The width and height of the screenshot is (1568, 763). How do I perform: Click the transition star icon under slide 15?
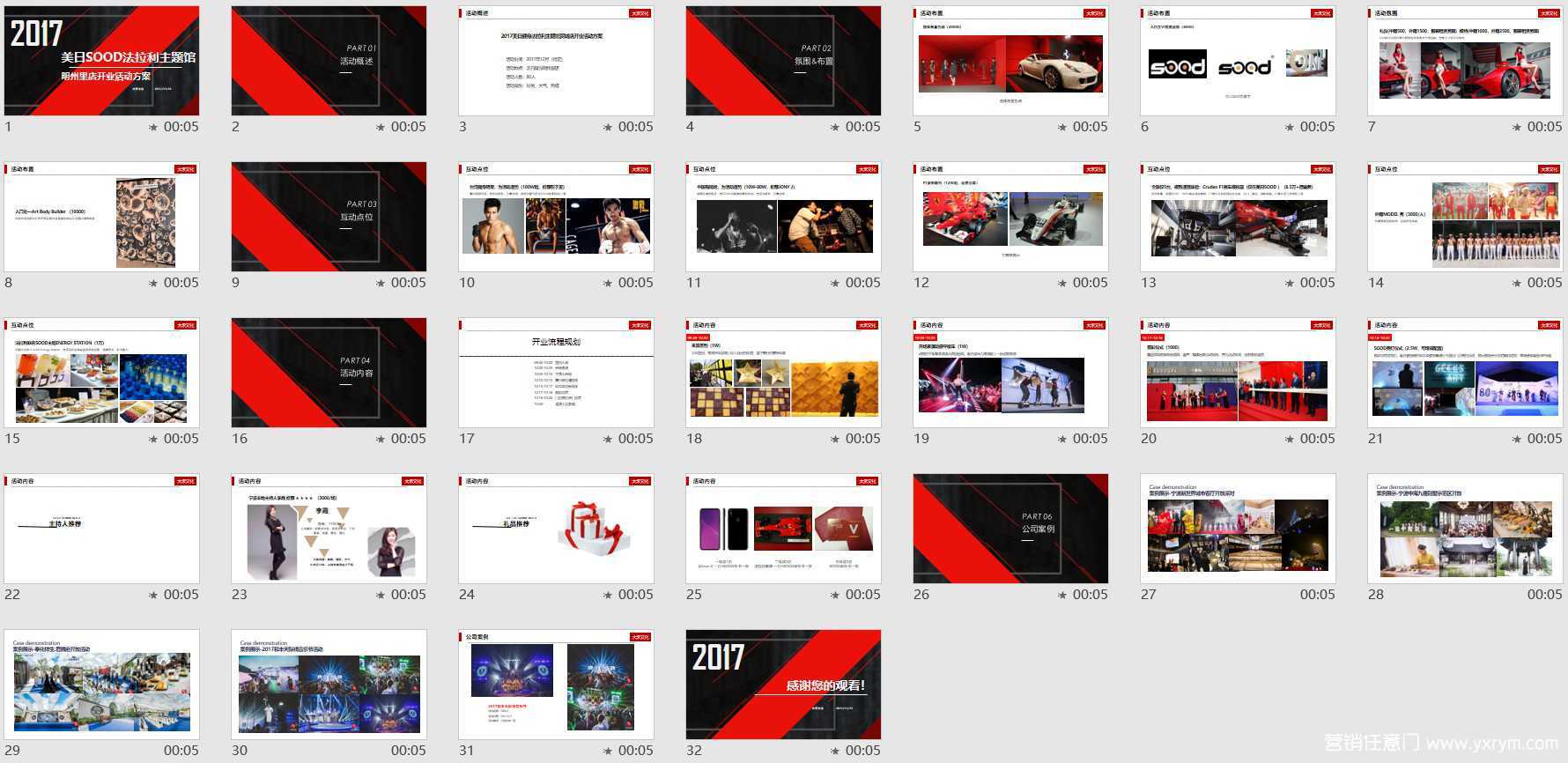tap(153, 439)
